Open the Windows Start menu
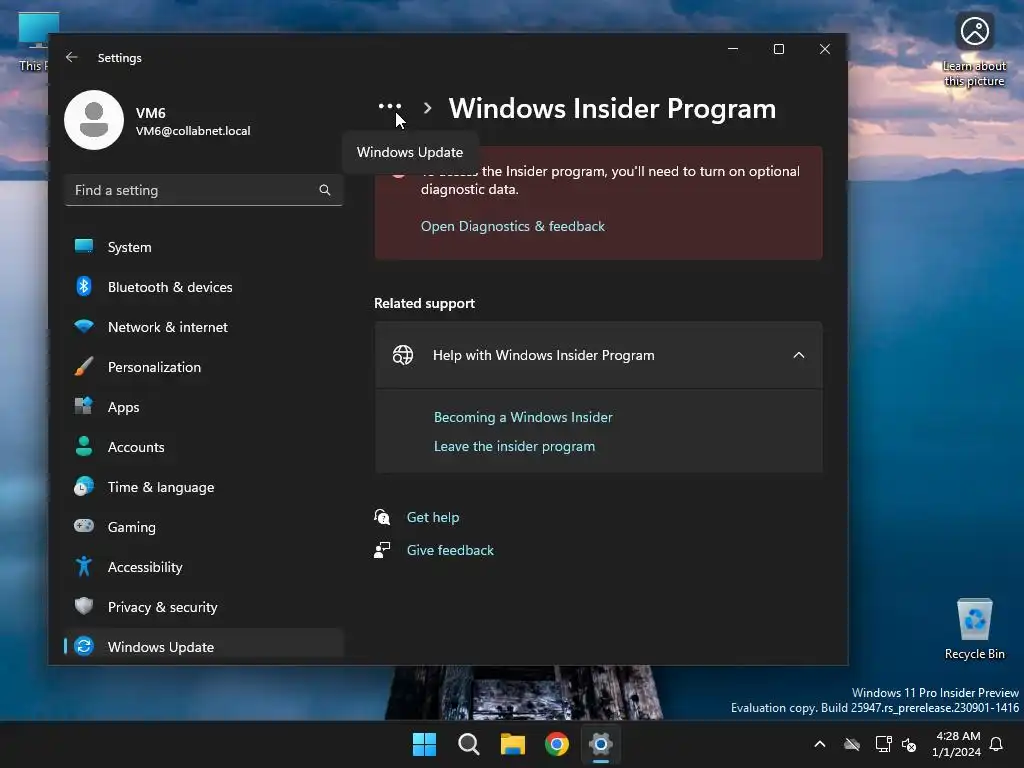 pos(424,744)
